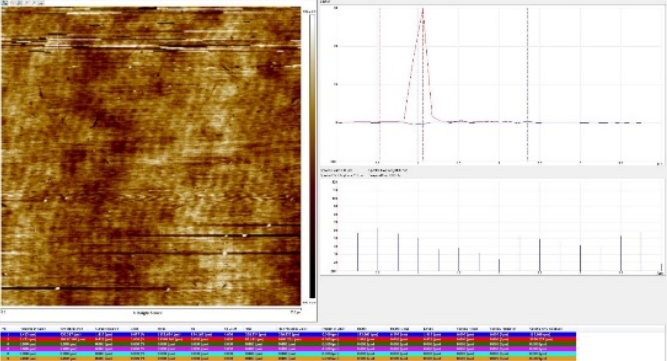Image resolution: width=667 pixels, height=361 pixels.
Task: Click the first toolbar icon above the image
Action: (5, 3)
